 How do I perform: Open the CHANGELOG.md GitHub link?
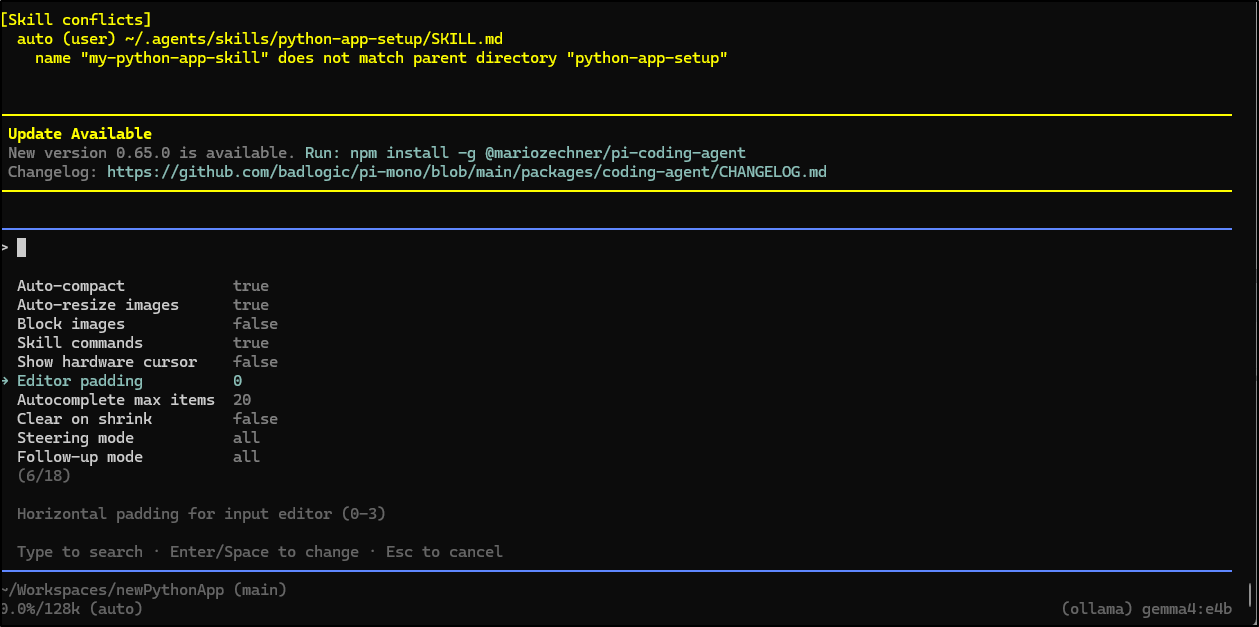coord(466,172)
